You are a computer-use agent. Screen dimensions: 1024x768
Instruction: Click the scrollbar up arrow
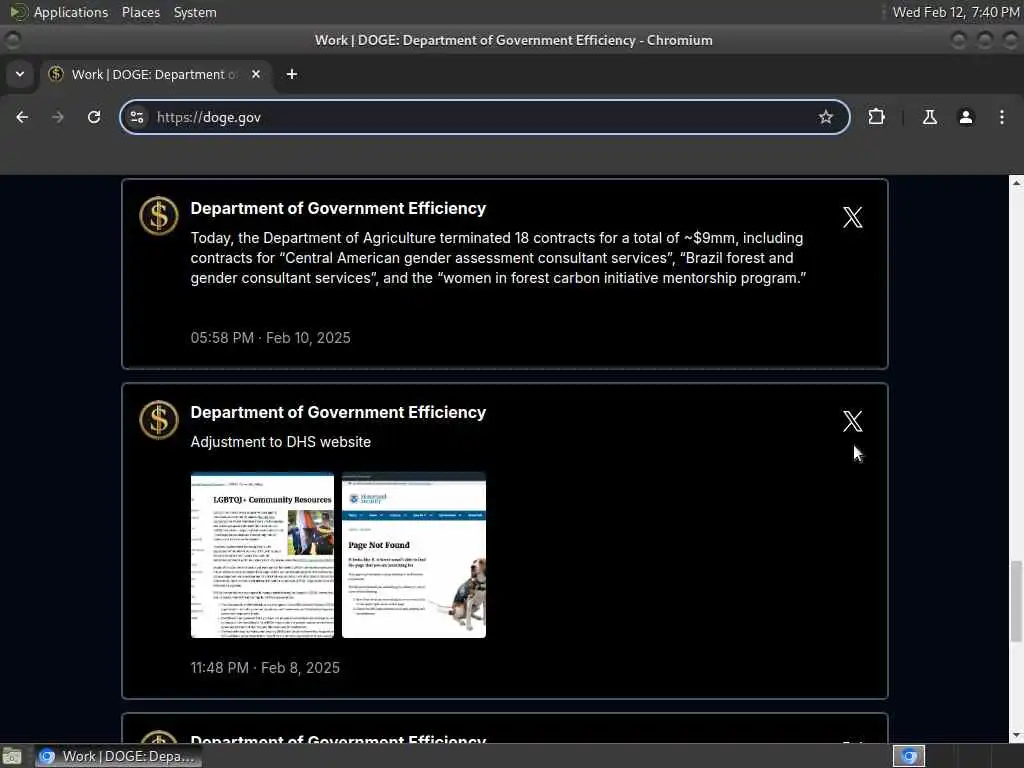[1016, 183]
